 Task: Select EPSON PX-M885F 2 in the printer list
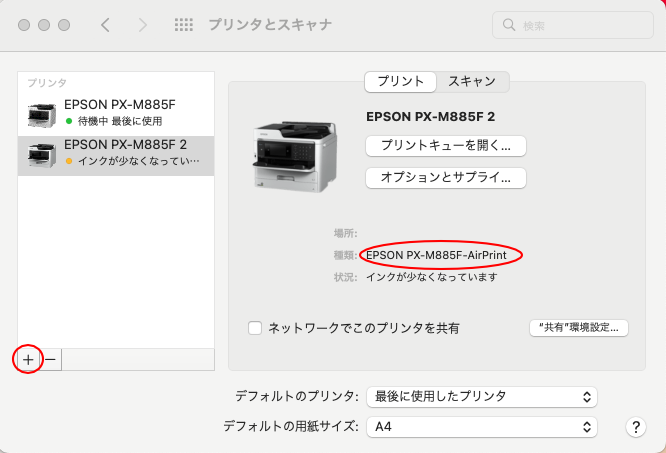[116, 156]
